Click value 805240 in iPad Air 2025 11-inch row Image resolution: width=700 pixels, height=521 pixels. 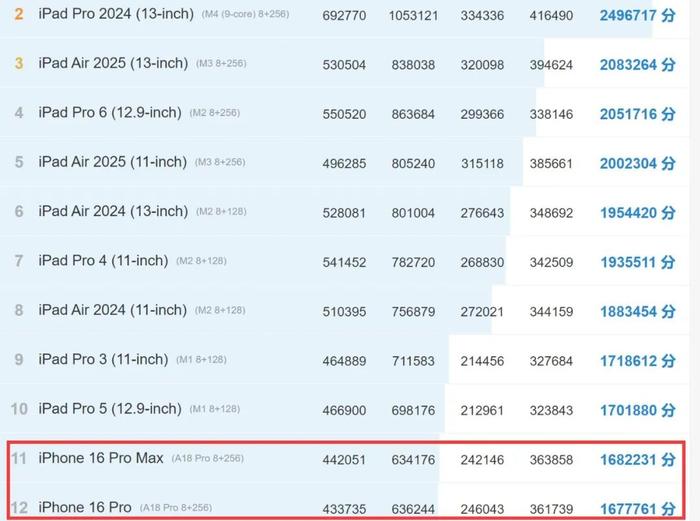coord(413,164)
